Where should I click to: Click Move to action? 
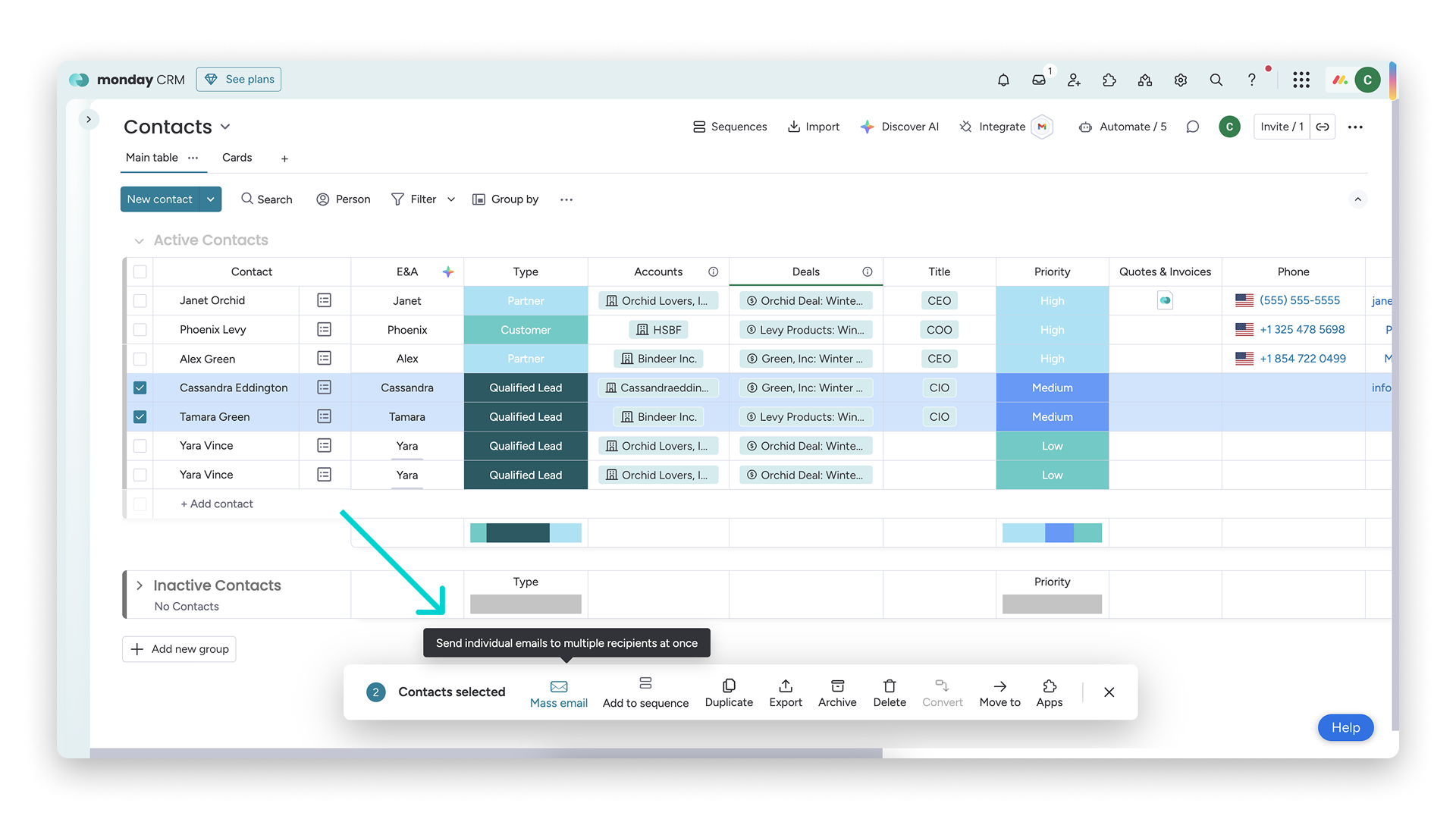[x=1000, y=693]
